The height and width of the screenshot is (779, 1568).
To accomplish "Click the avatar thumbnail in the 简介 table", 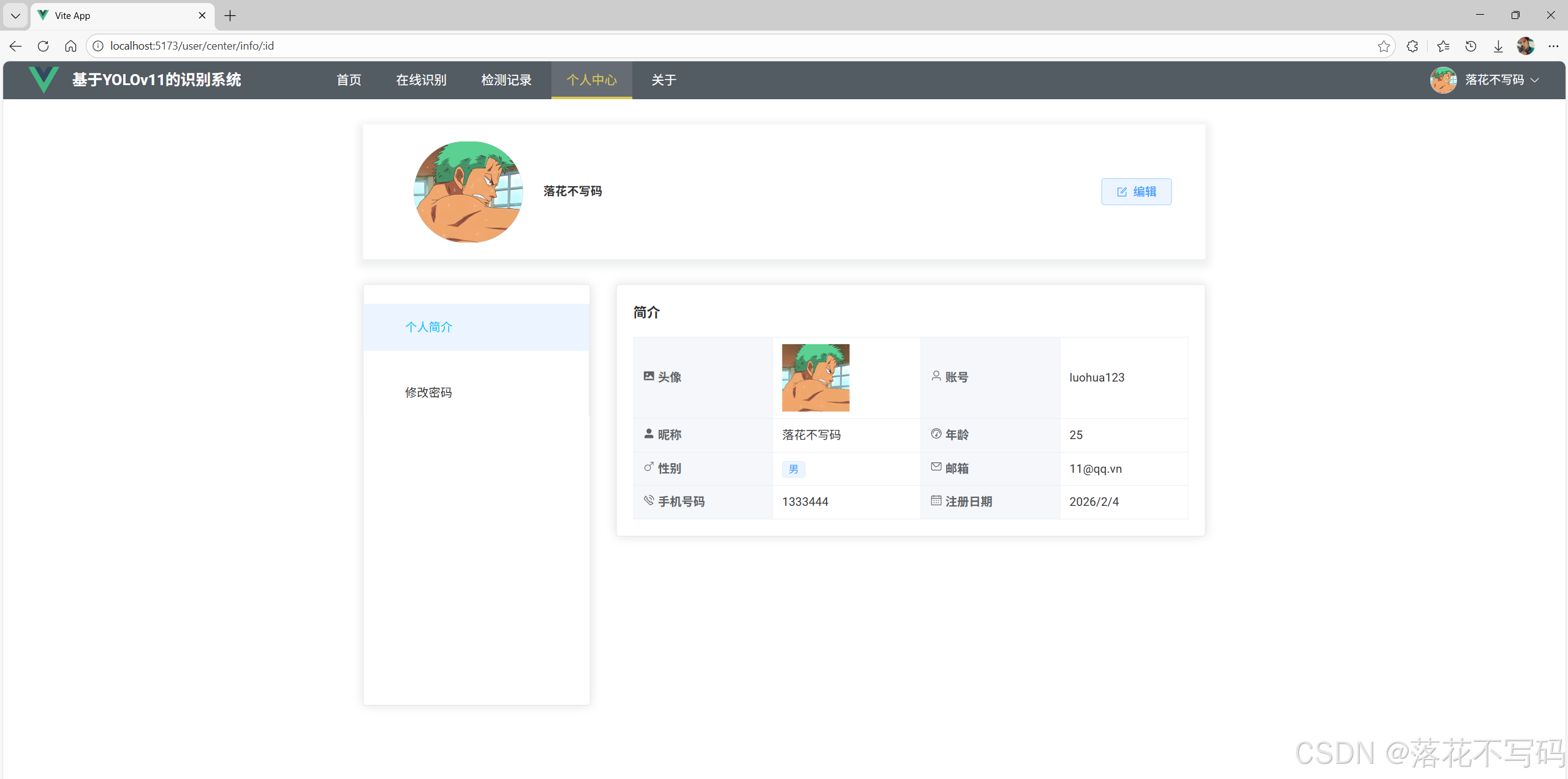I will coord(816,377).
